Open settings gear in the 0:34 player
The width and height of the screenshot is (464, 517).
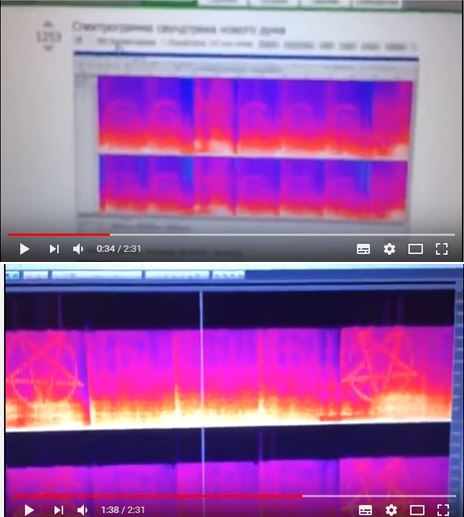(389, 249)
